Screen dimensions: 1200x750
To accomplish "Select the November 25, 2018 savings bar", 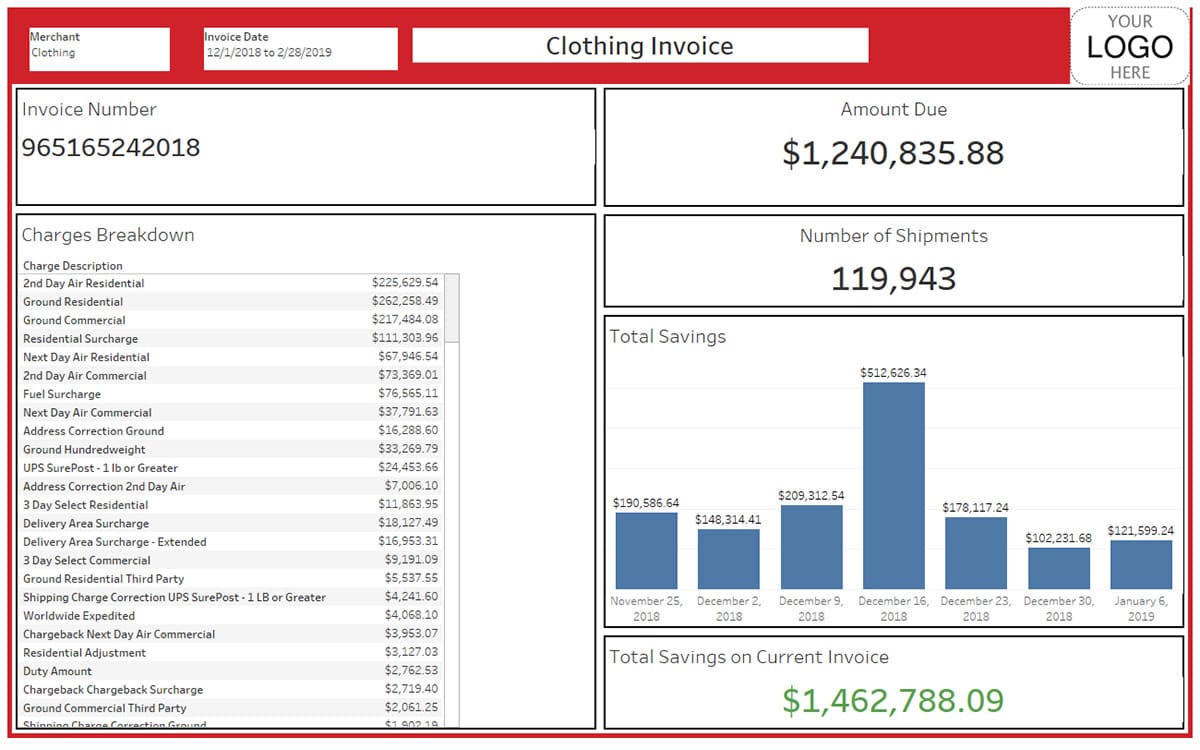I will point(646,550).
